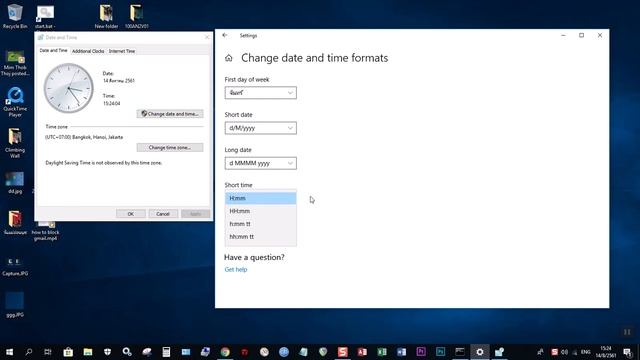
Task: Open Access from taskbar
Action: 362,352
